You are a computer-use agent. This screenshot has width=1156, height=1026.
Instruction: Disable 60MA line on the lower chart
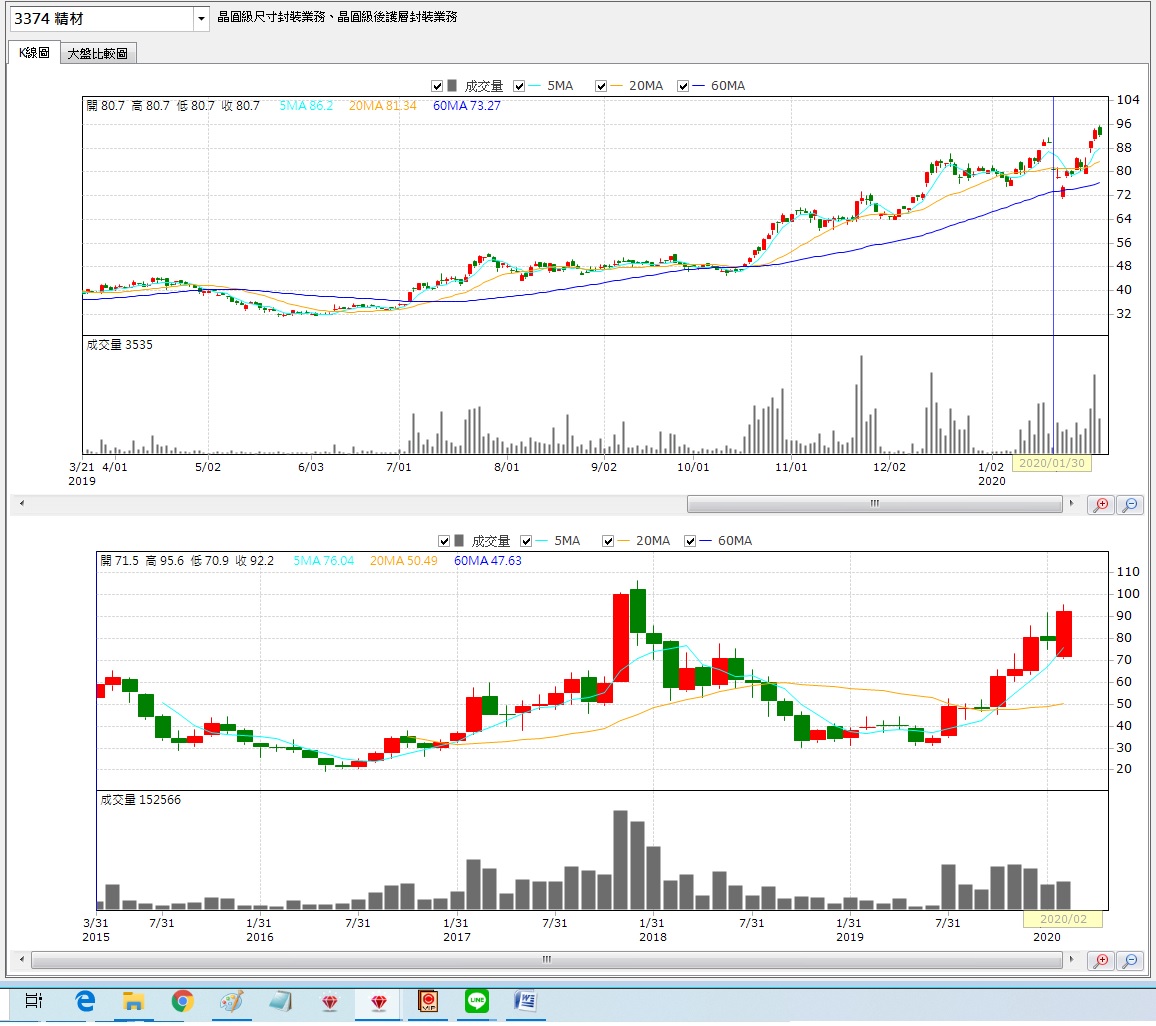pyautogui.click(x=690, y=541)
